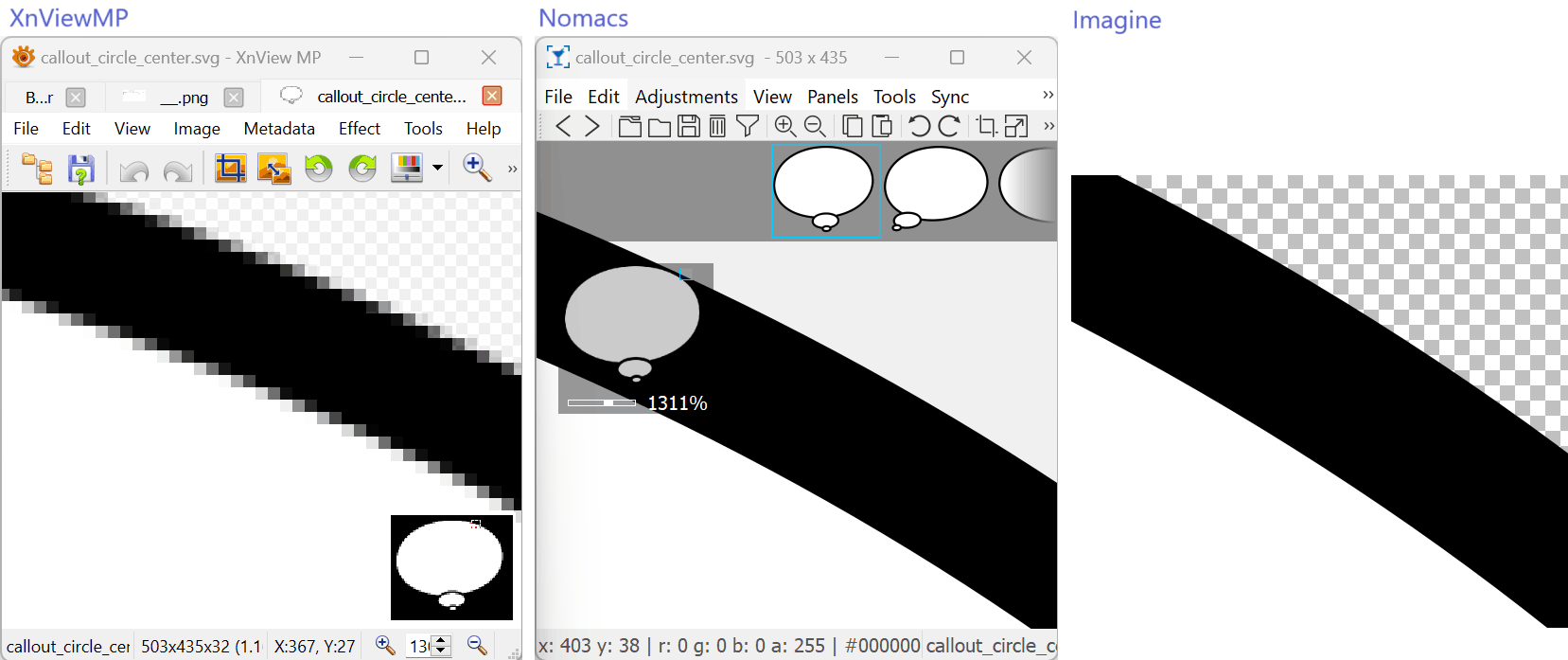Open the Panels menu in Nomacs
This screenshot has height=660, width=1568.
coord(833,97)
